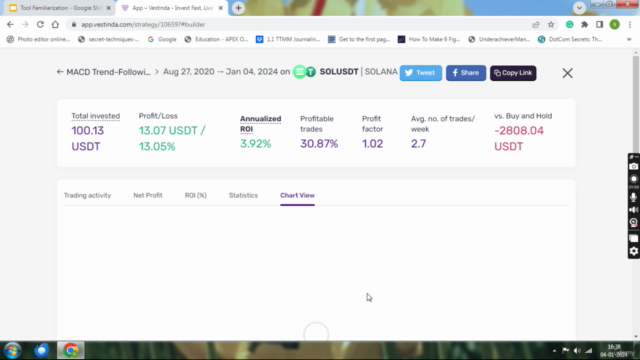Image resolution: width=640 pixels, height=360 pixels.
Task: Go back to MACD Trend-Following strategy
Action: pos(104,72)
